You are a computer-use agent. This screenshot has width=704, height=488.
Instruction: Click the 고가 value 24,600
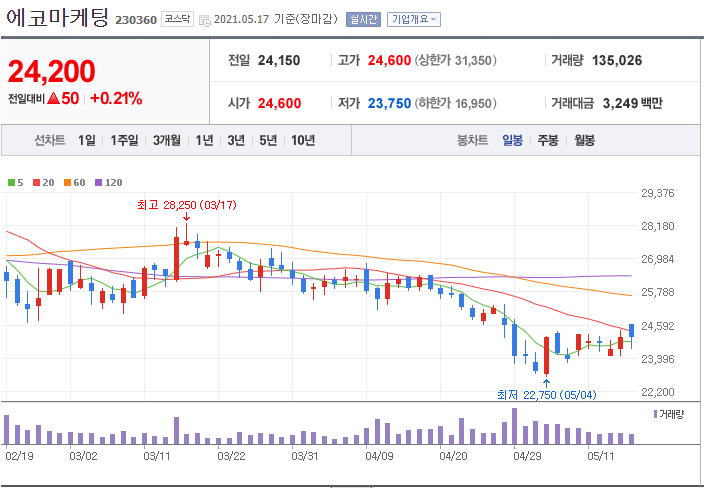(389, 61)
